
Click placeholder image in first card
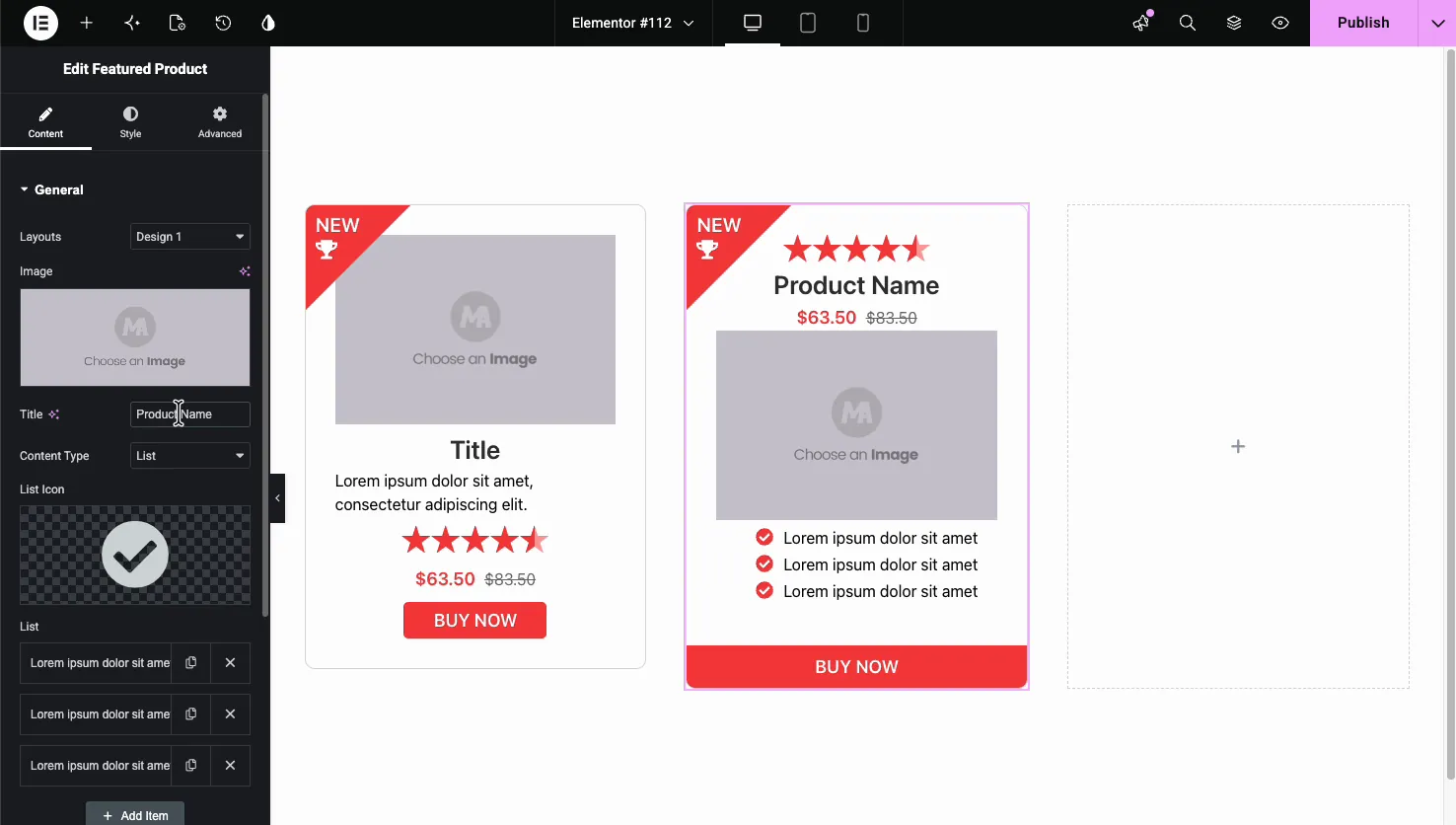pyautogui.click(x=475, y=330)
